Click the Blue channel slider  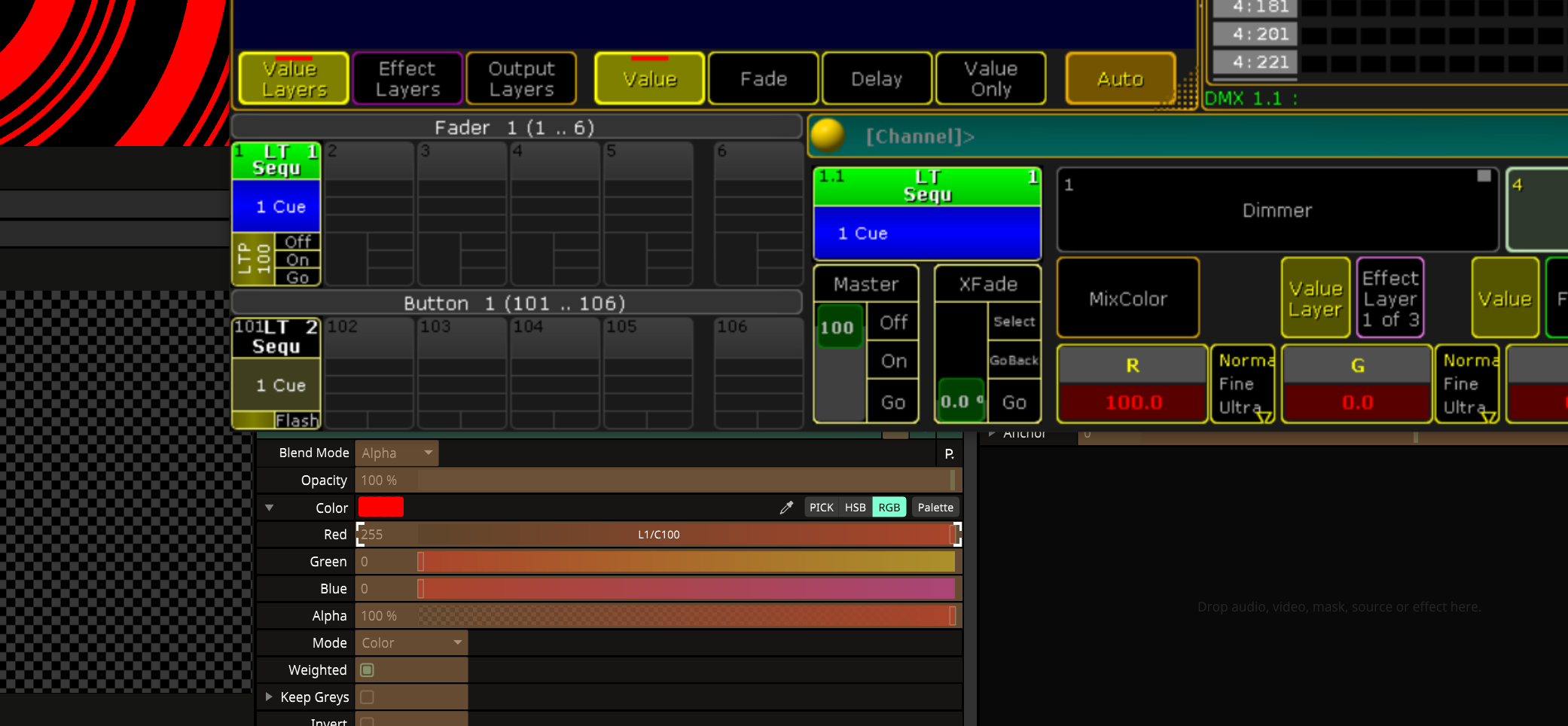click(x=686, y=588)
